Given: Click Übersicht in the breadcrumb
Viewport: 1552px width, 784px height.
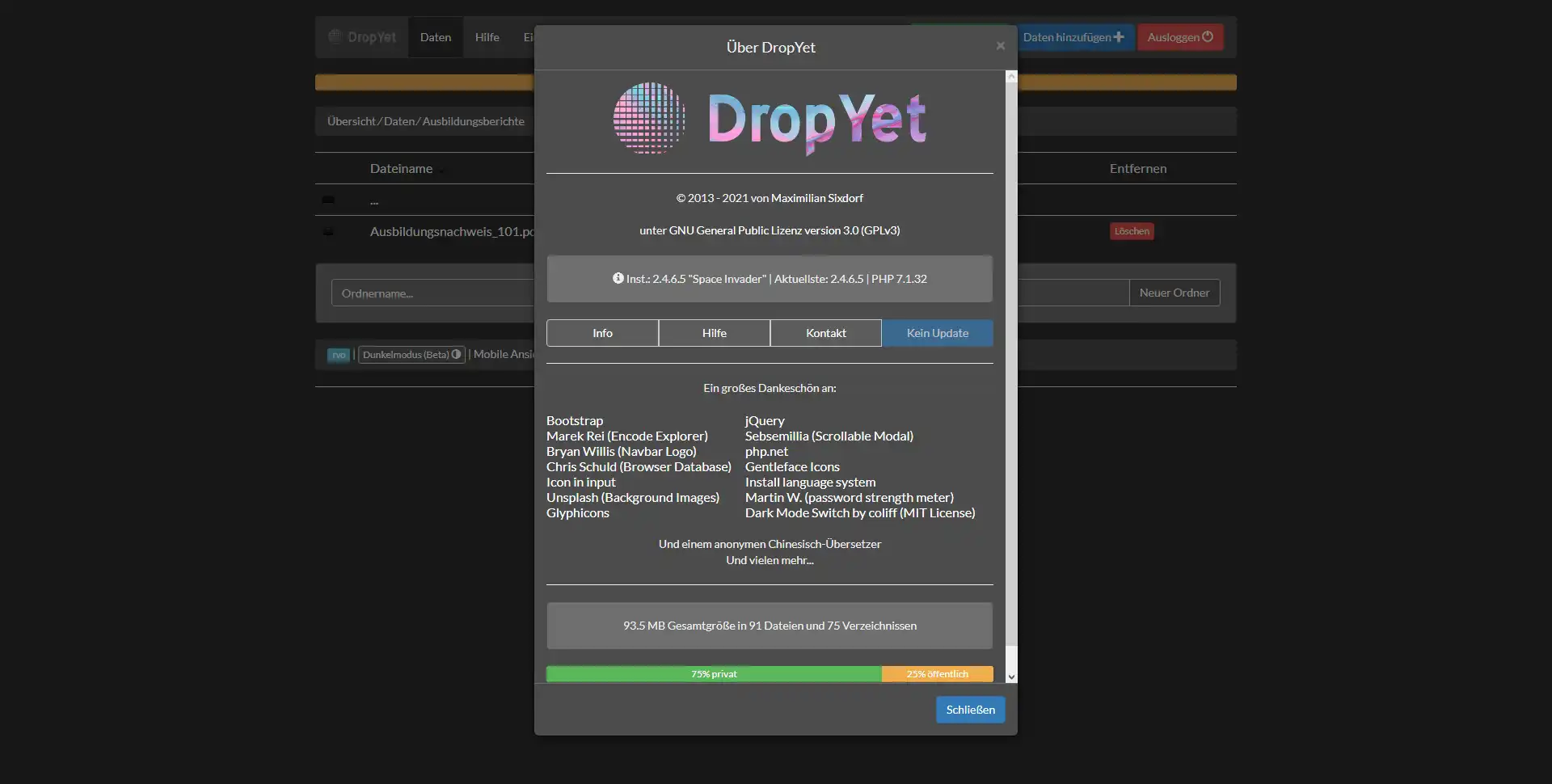Looking at the screenshot, I should (352, 121).
